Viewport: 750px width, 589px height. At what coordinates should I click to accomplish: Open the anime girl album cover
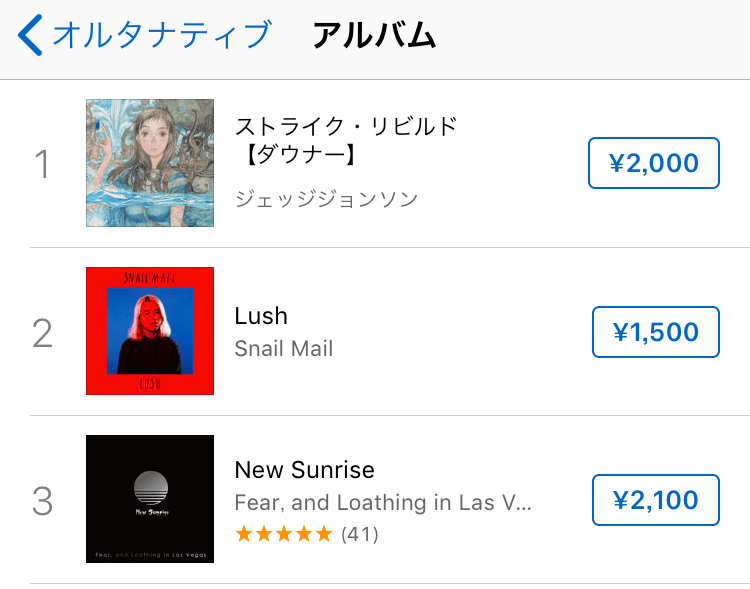(x=150, y=163)
